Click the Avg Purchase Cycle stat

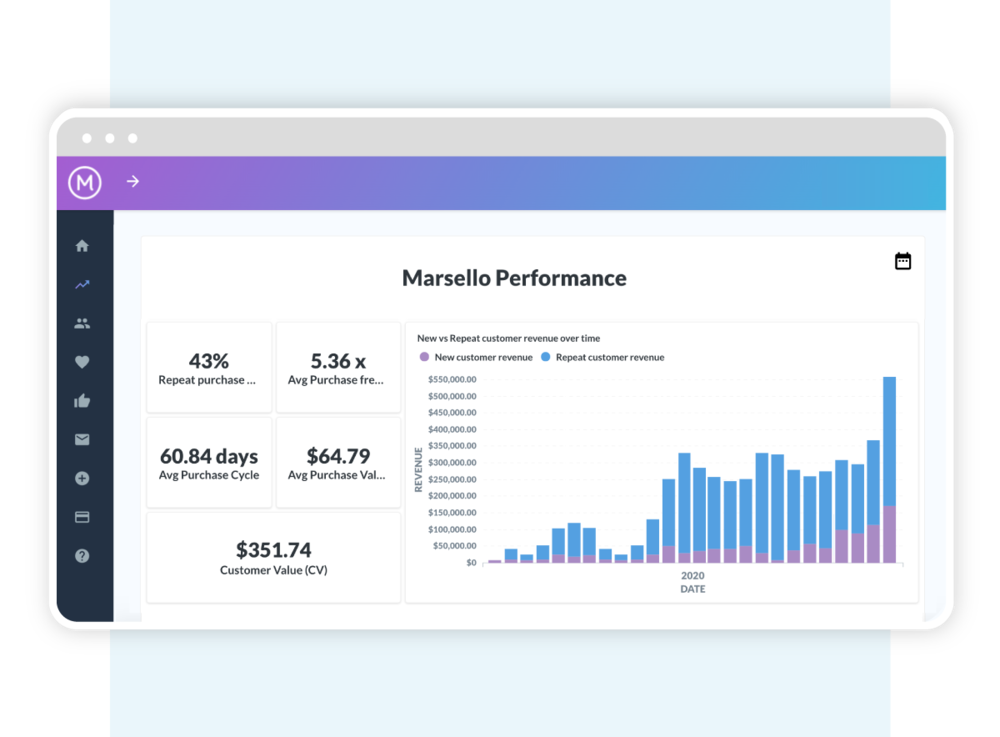click(208, 463)
